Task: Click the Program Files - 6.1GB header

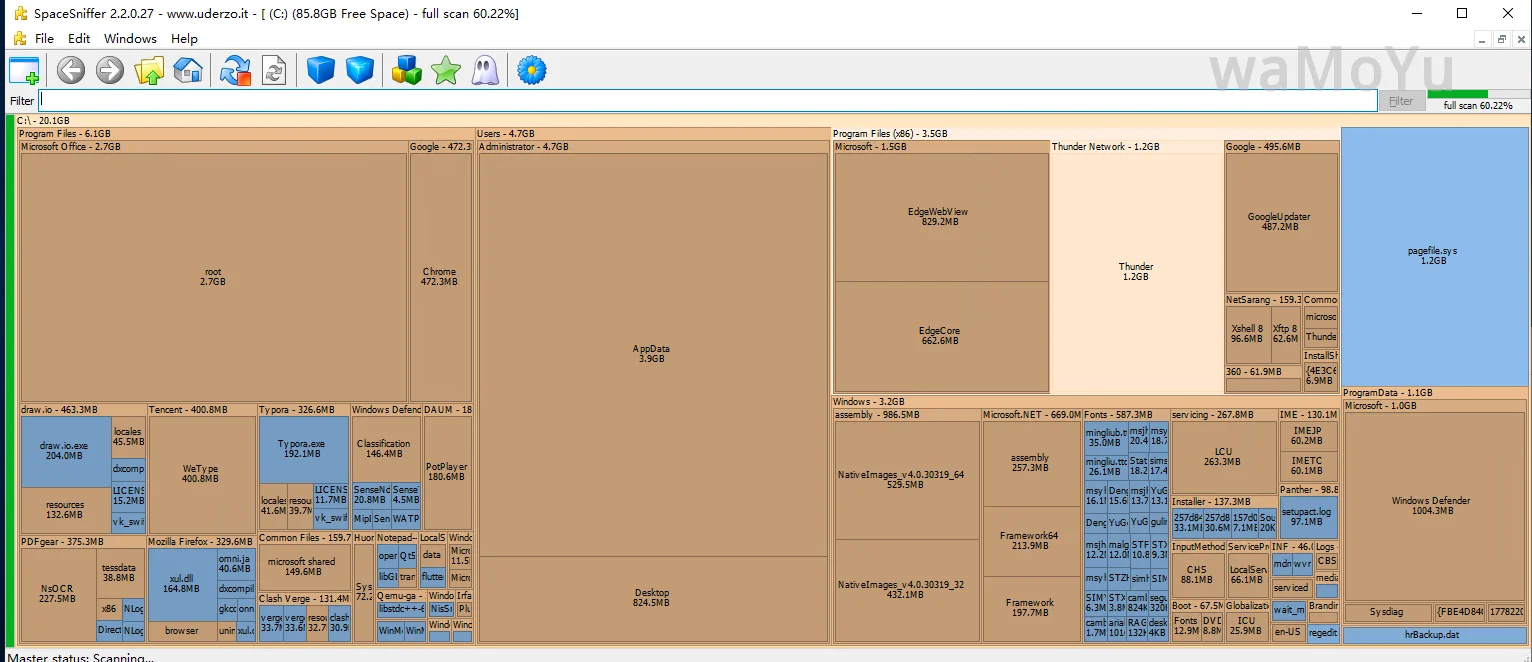Action: tap(245, 134)
